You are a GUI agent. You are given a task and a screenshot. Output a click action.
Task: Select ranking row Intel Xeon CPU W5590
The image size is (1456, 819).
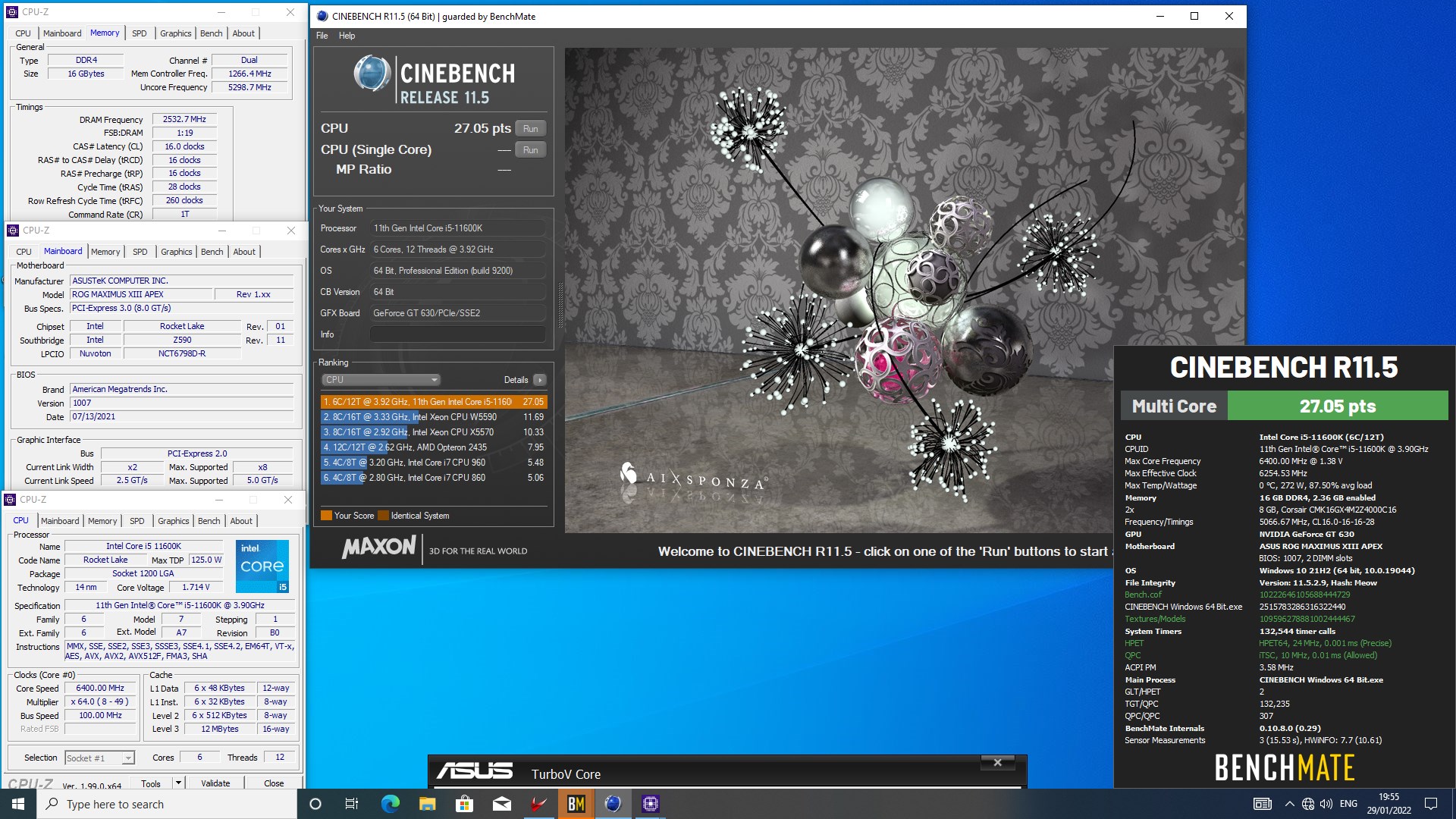(x=434, y=417)
